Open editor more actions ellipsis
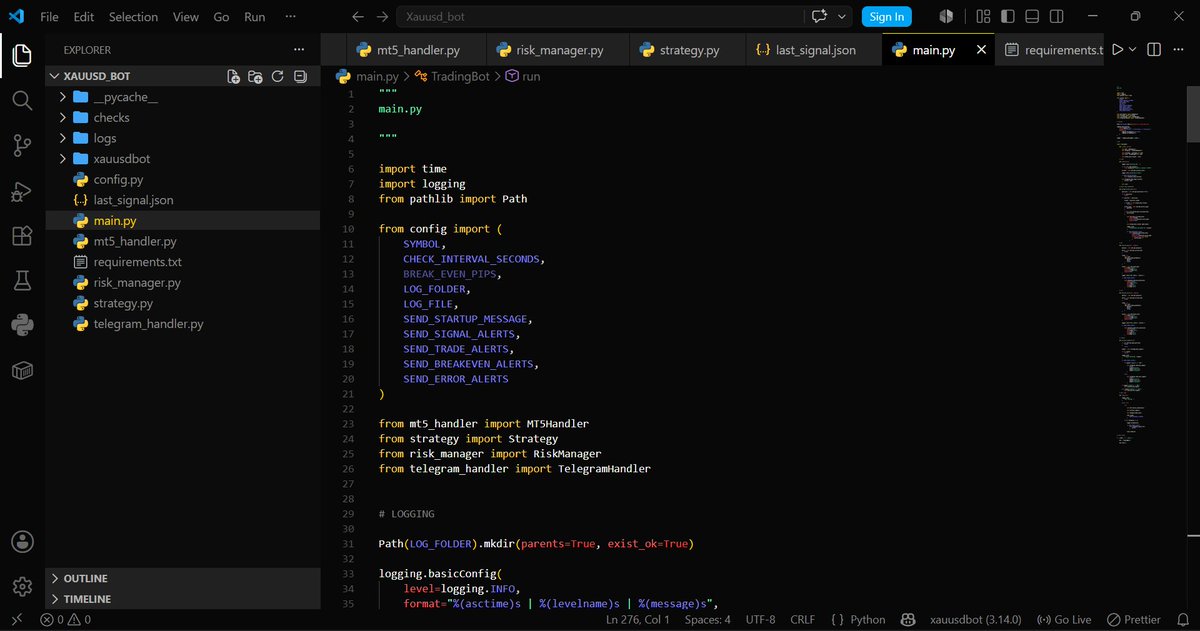 (1179, 49)
